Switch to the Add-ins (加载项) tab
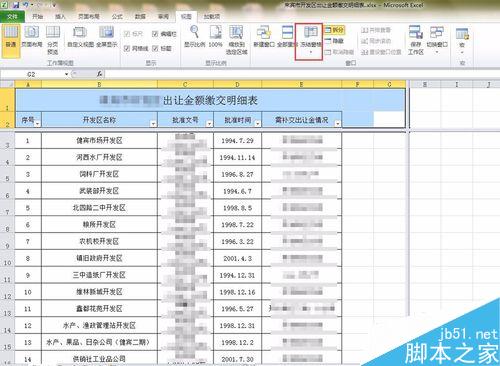500x366 pixels. pos(211,16)
